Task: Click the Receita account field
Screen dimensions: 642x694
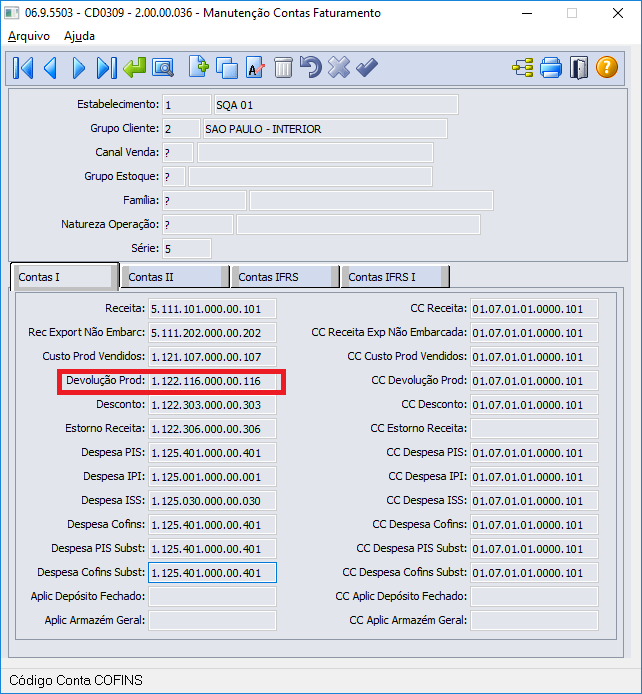Action: click(212, 308)
